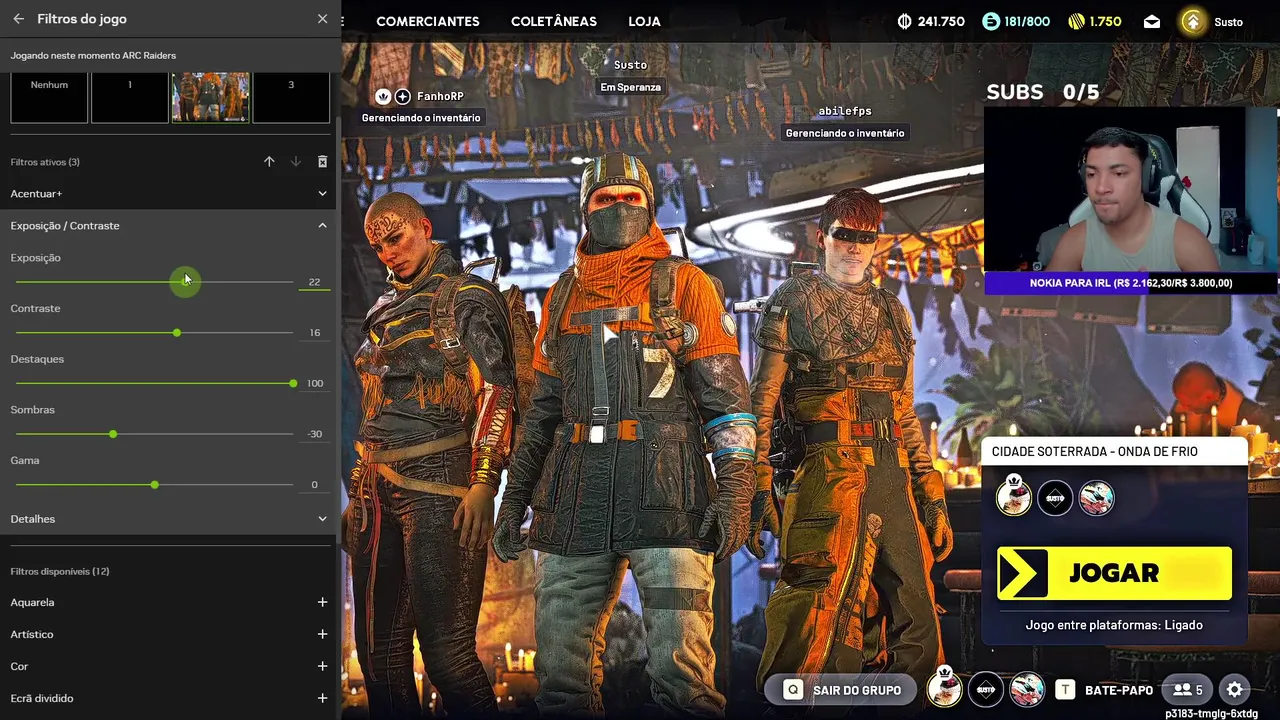Edit the Exposição value field showing 22
This screenshot has height=720, width=1280.
[315, 282]
